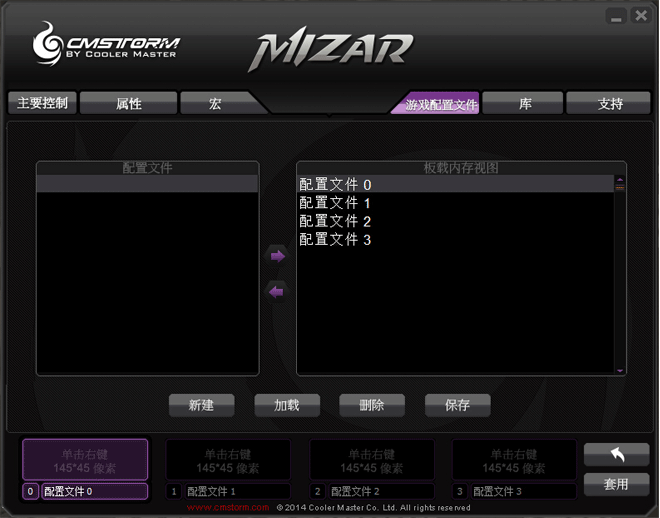The height and width of the screenshot is (518, 660).
Task: Click the CM Storm logo
Action: [x=105, y=44]
